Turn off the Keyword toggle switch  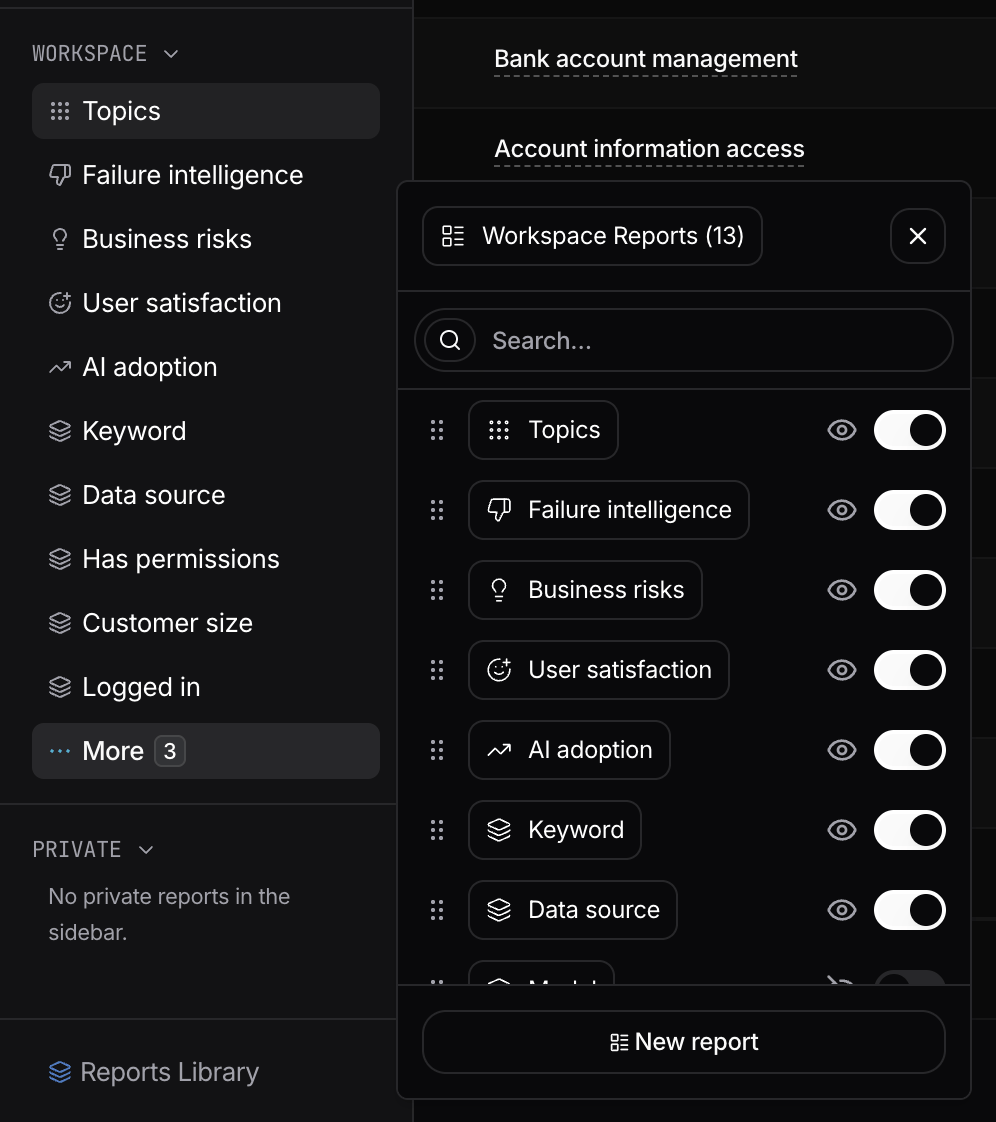[909, 830]
